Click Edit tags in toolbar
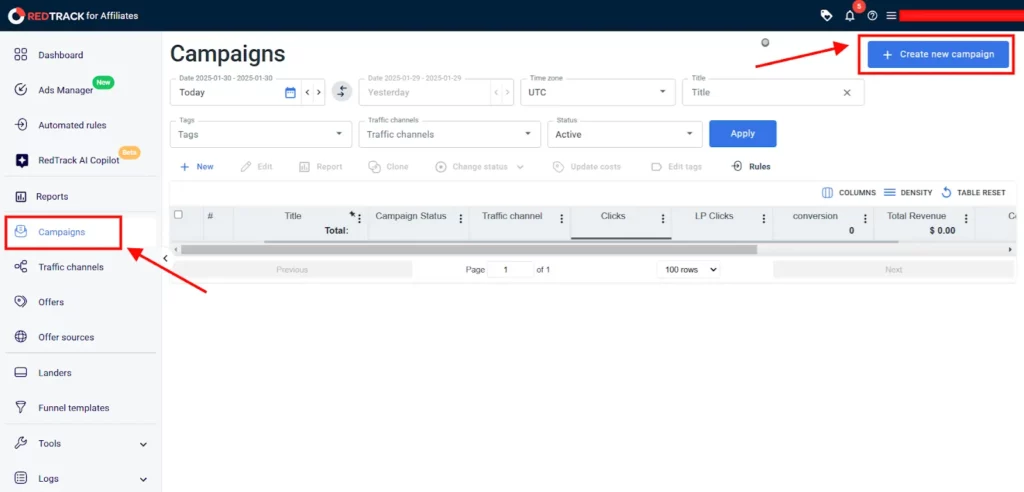1024x492 pixels. click(x=677, y=167)
